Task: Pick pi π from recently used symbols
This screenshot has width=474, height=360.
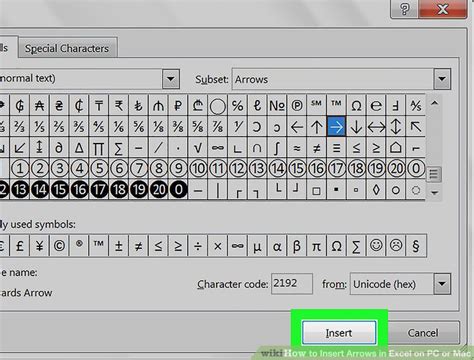Action: [317, 246]
